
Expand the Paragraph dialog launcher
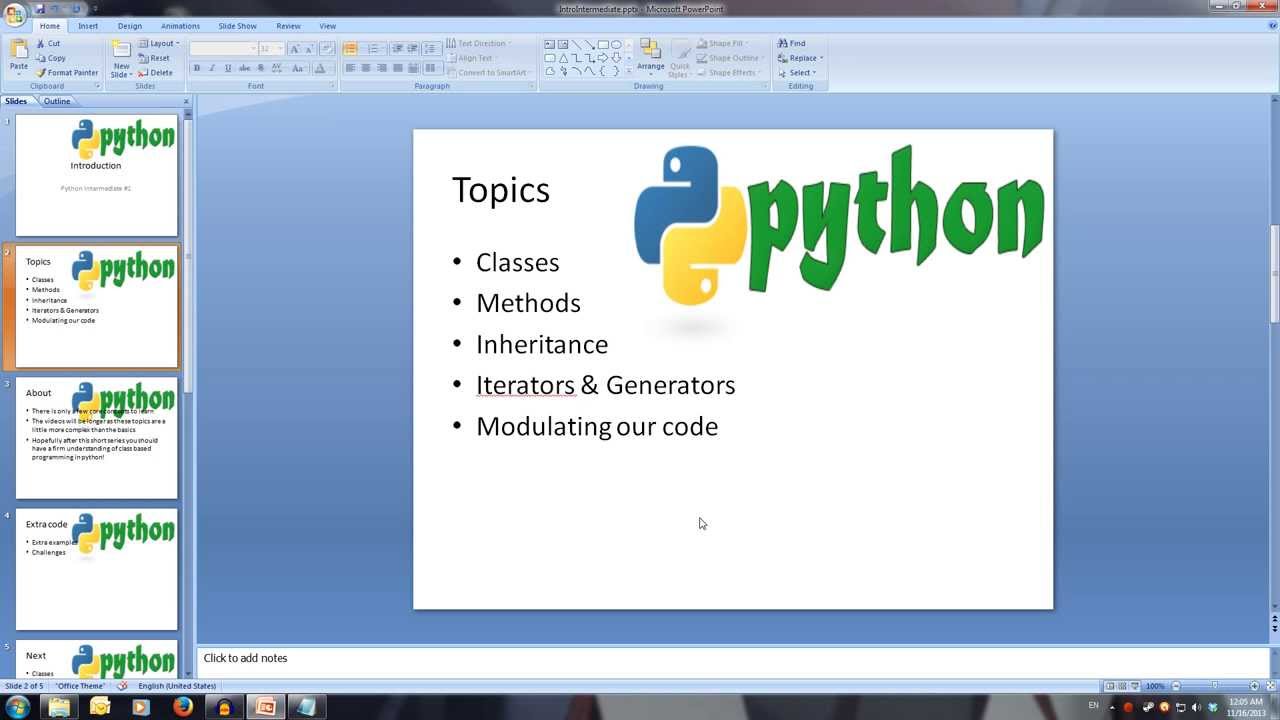point(532,86)
